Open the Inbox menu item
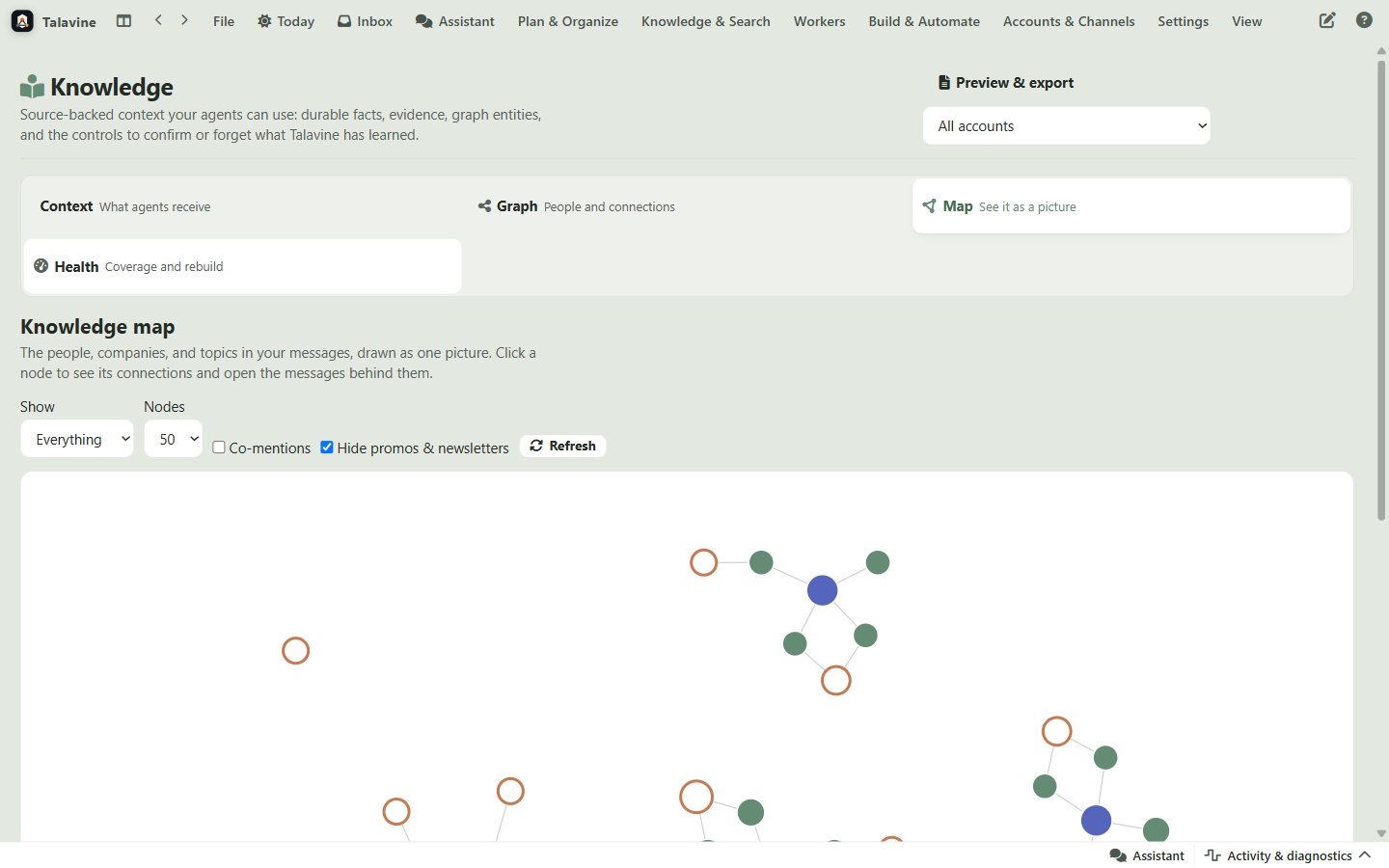This screenshot has width=1389, height=868. [x=365, y=21]
